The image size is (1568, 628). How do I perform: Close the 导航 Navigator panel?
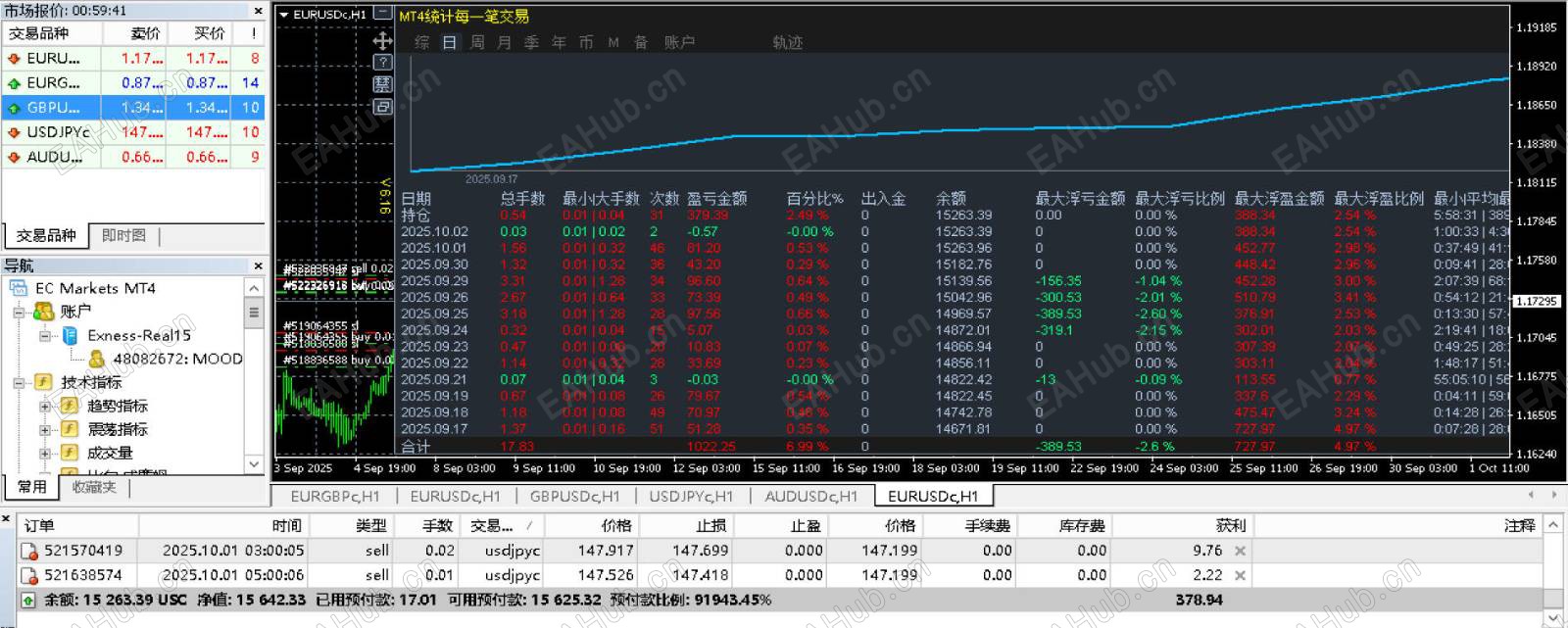258,266
